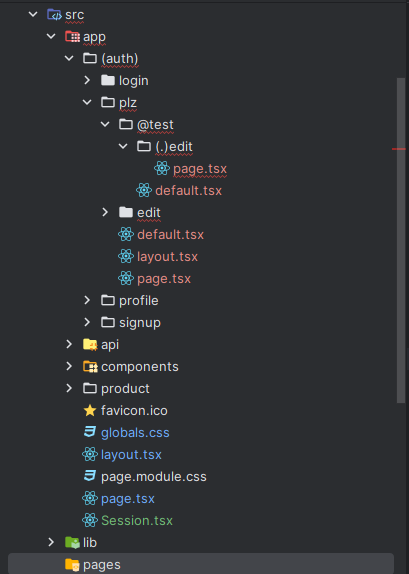
Task: Click React icon of red layout.tsx
Action: tap(126, 256)
